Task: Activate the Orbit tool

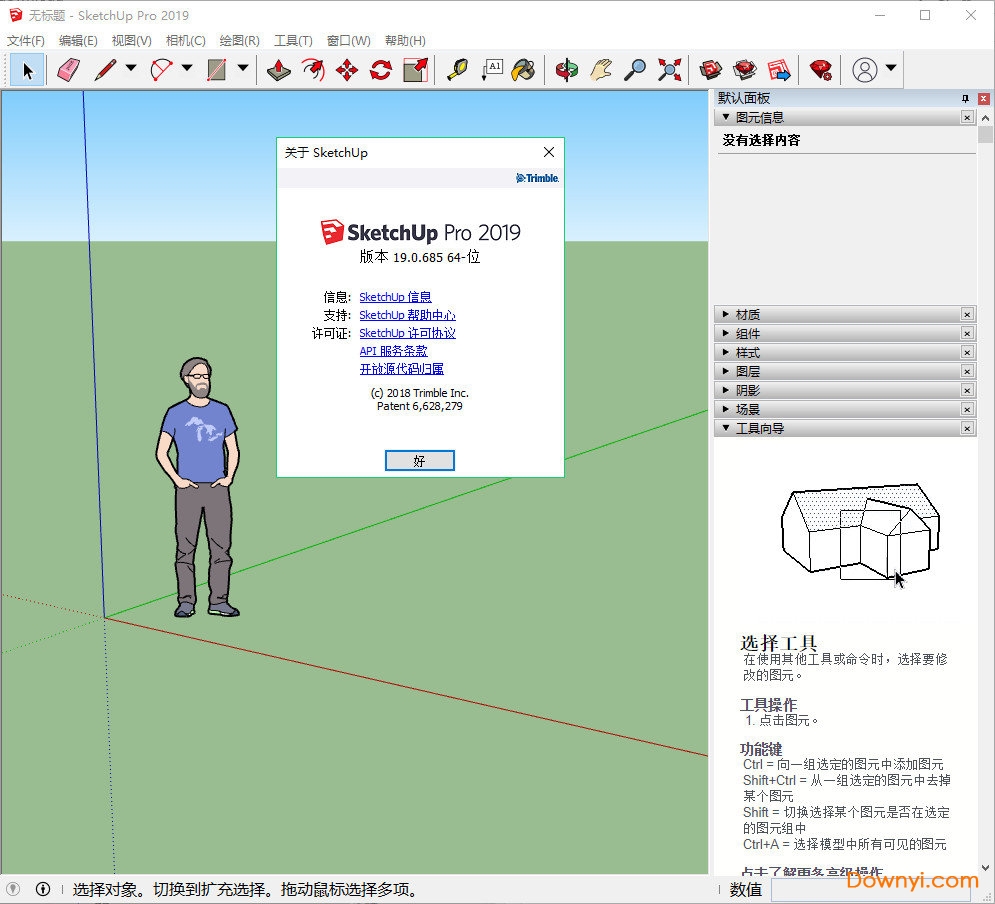Action: tap(567, 70)
